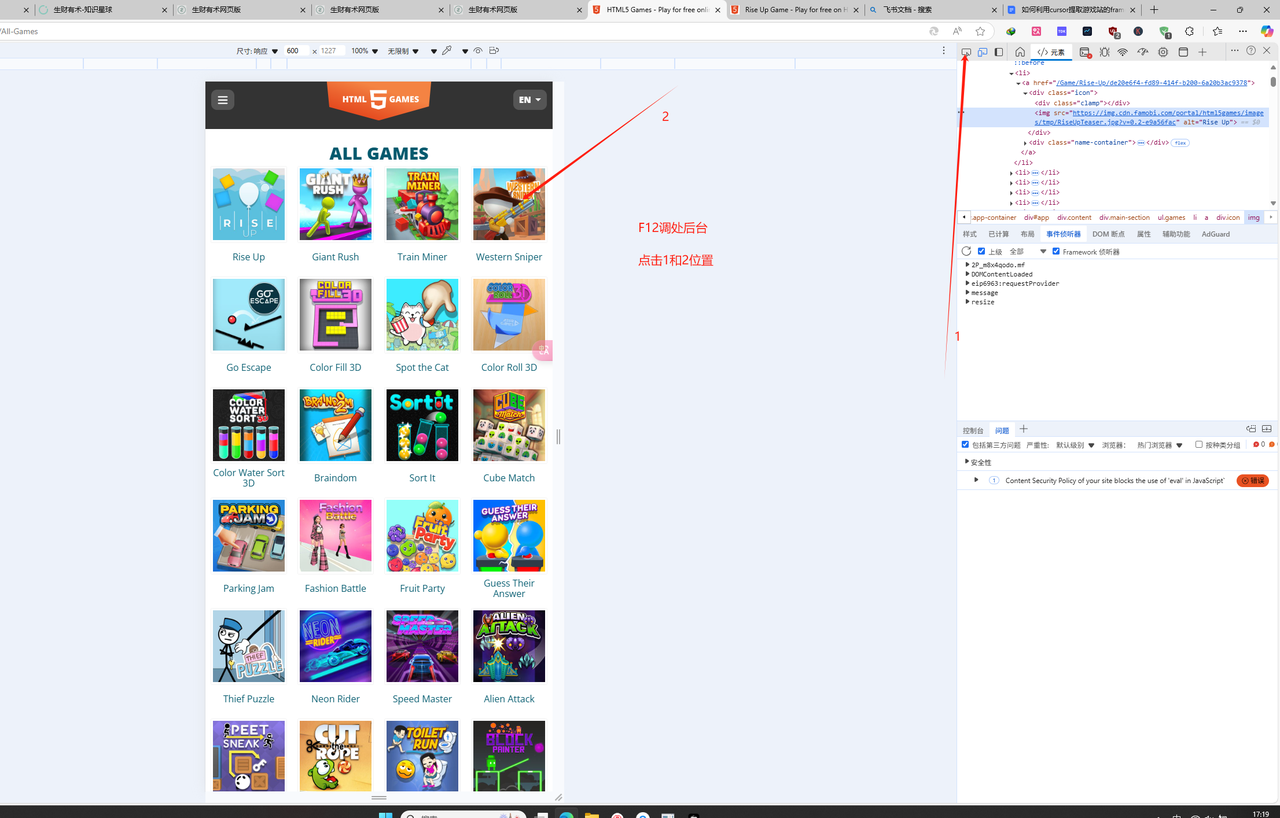The image size is (1280, 818).
Task: Switch to the AdGuard tab
Action: (x=1216, y=234)
